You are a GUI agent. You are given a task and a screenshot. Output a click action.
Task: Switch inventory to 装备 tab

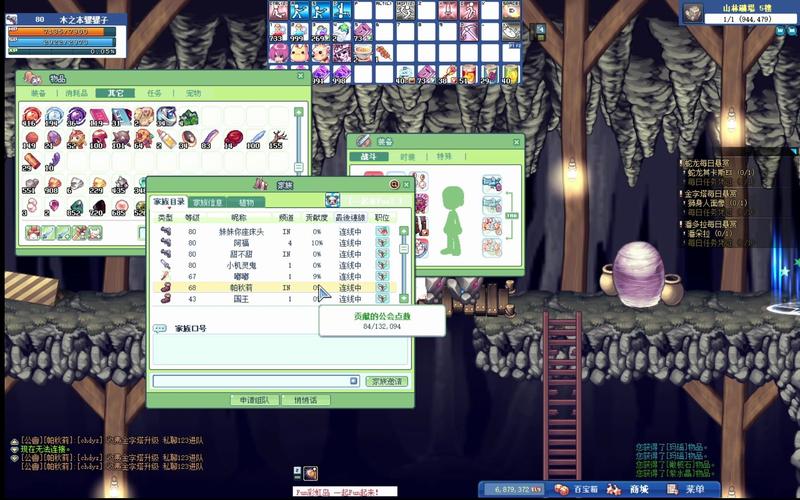click(38, 93)
